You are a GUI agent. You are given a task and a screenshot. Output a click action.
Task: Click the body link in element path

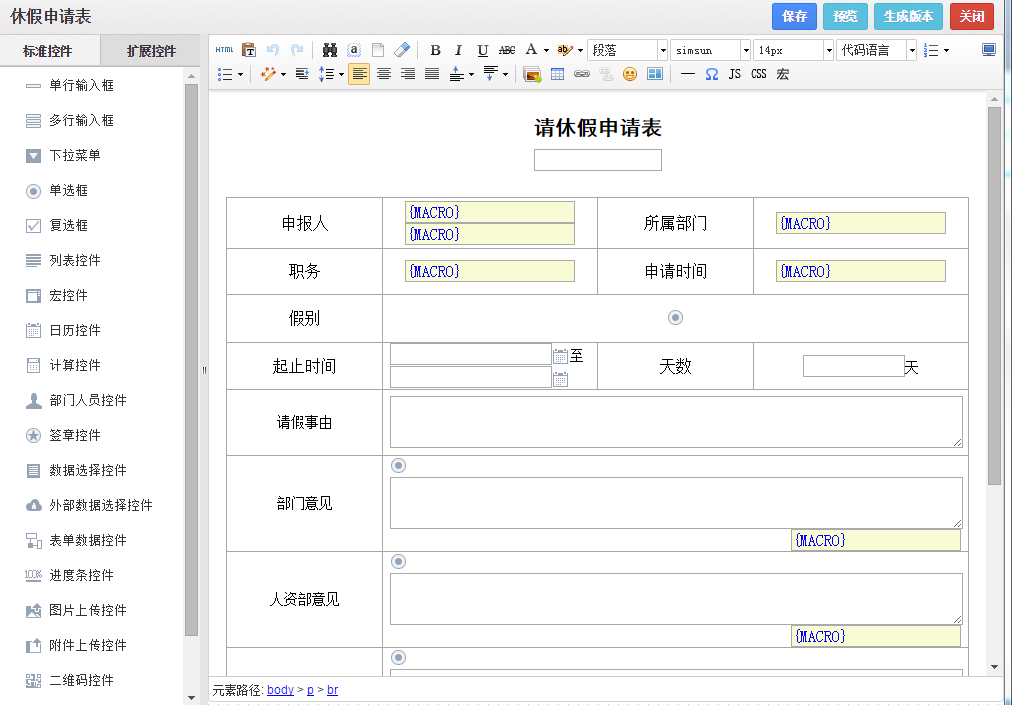[x=280, y=690]
